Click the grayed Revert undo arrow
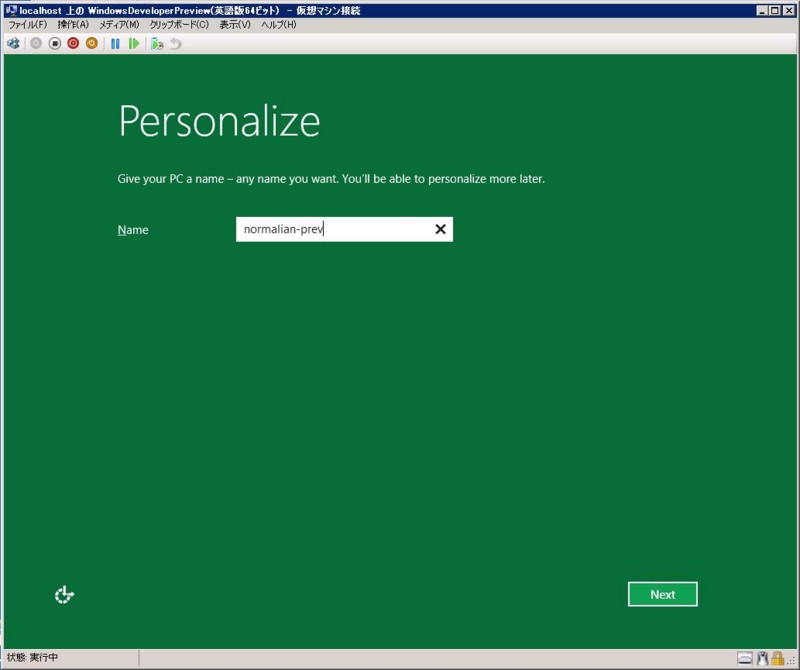Viewport: 800px width, 670px height. click(176, 44)
